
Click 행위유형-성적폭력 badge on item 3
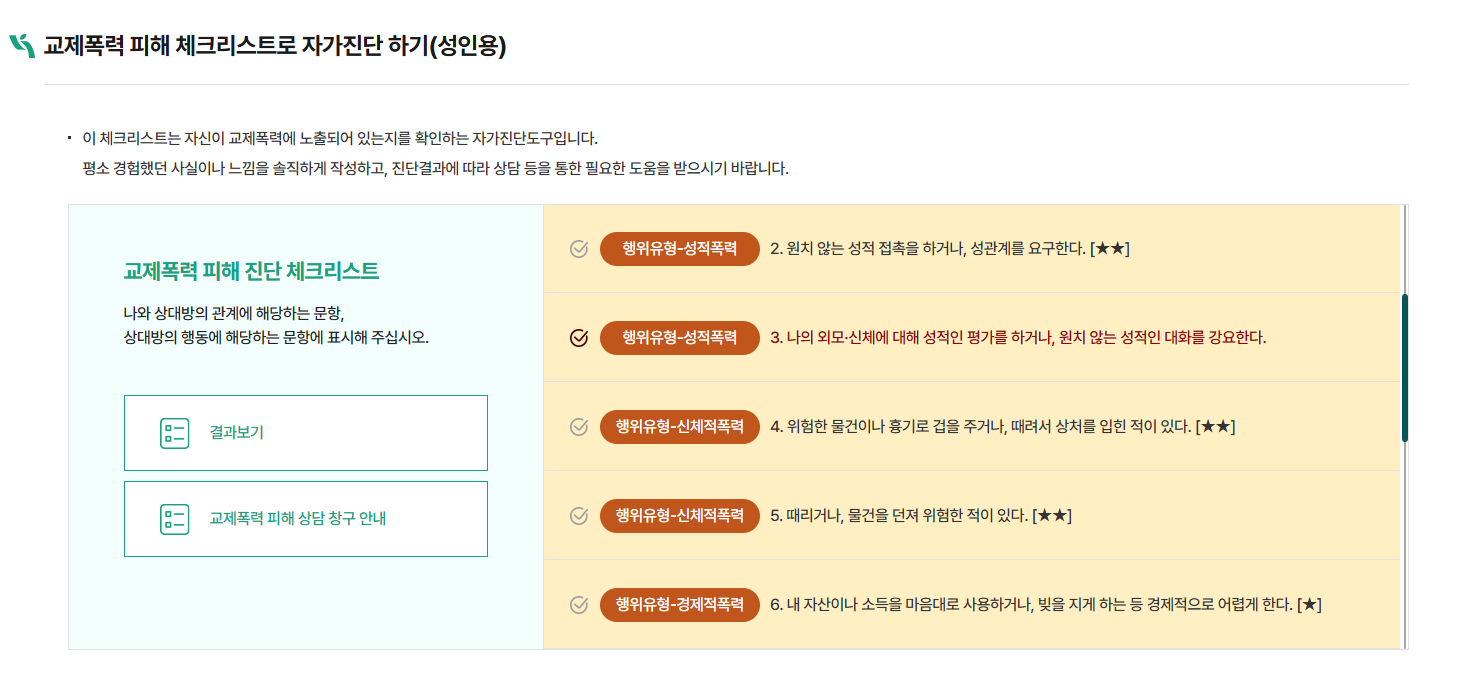pos(680,338)
